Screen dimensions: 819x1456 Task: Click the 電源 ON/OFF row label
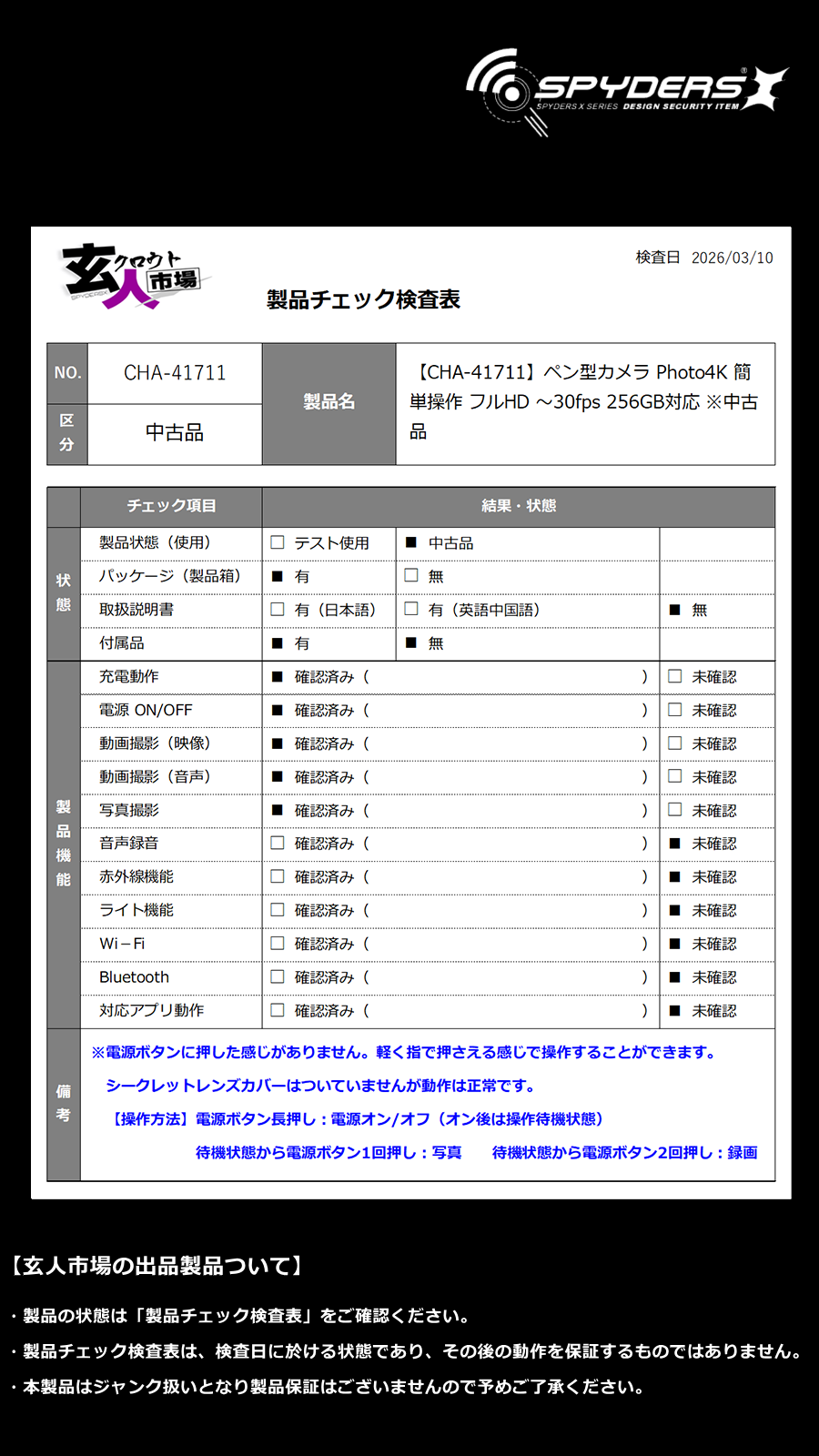point(146,710)
